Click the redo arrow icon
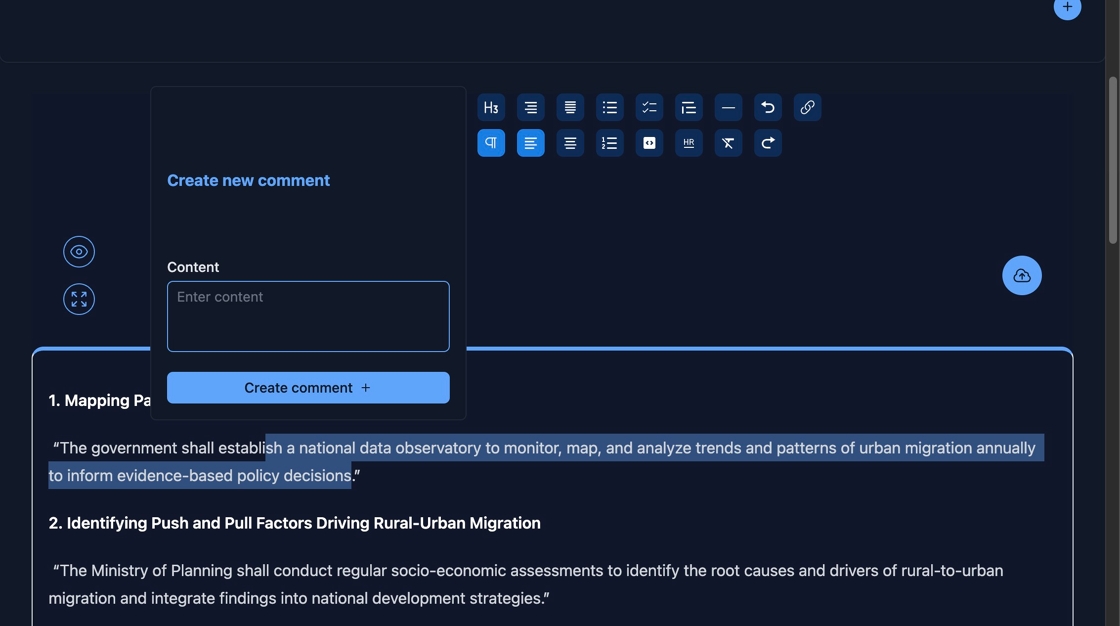The image size is (1120, 626). [x=768, y=144]
